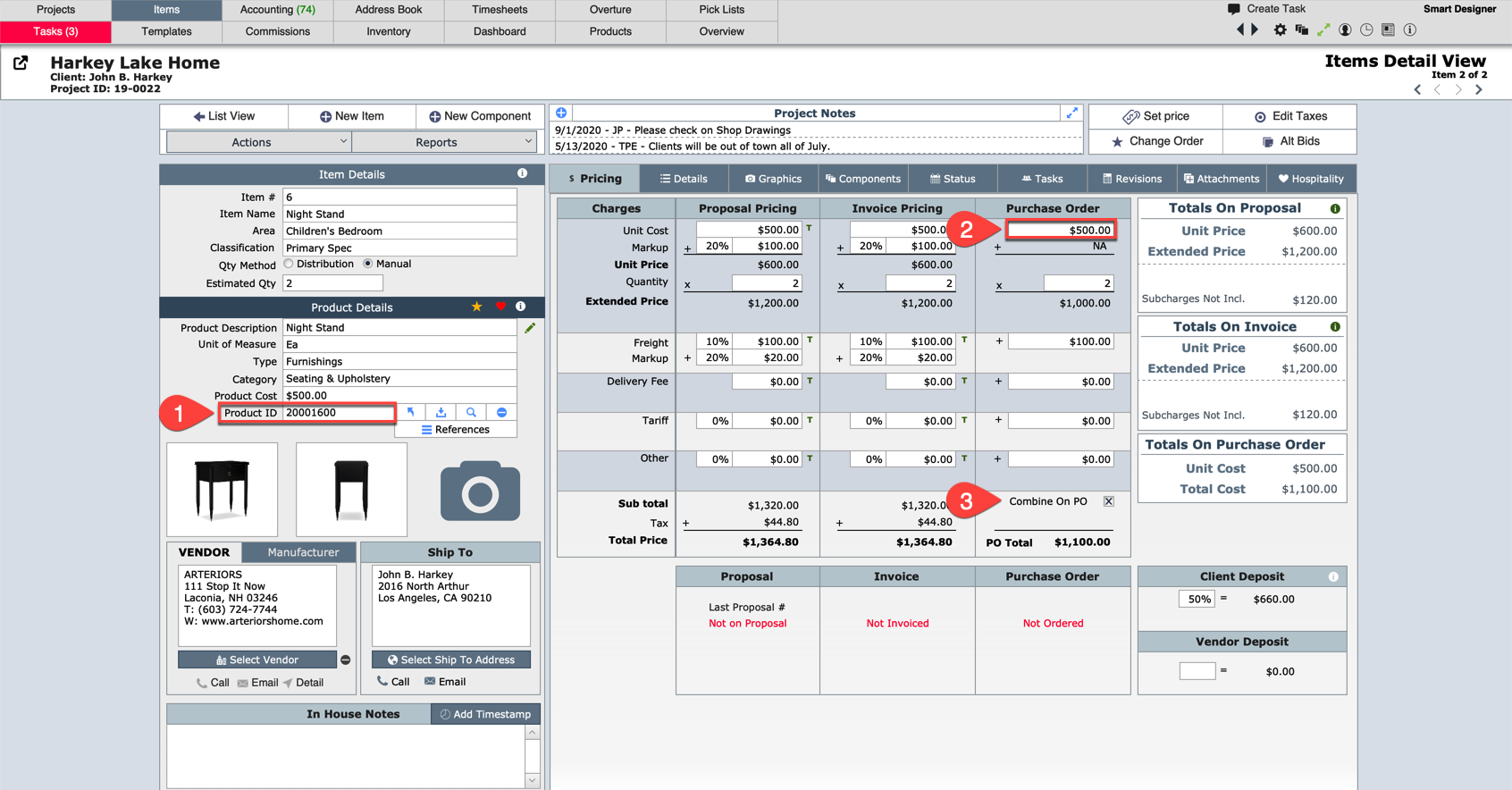
Task: Click the Item Details info icon
Action: pos(522,173)
